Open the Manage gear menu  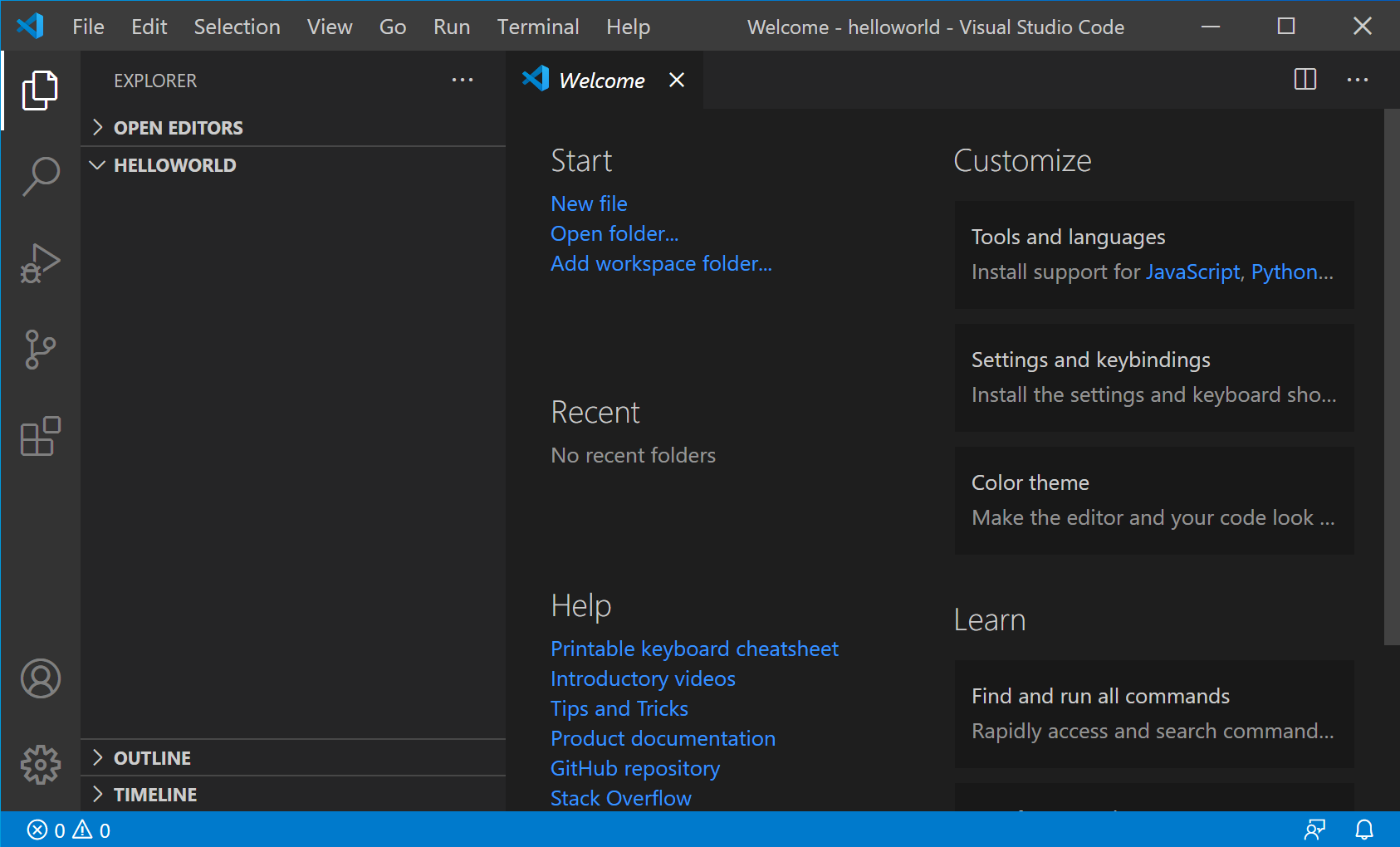point(40,764)
